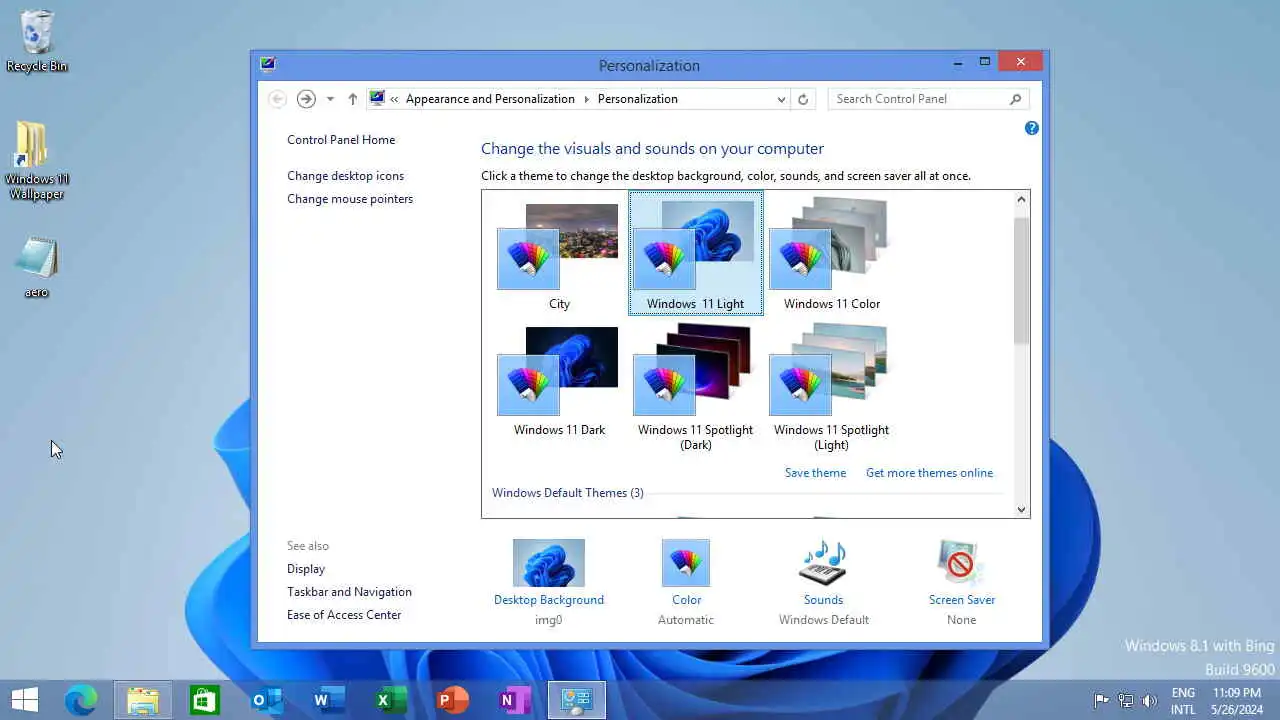The image size is (1280, 720).
Task: Click Appearance and Personalization breadcrumb
Action: [490, 99]
